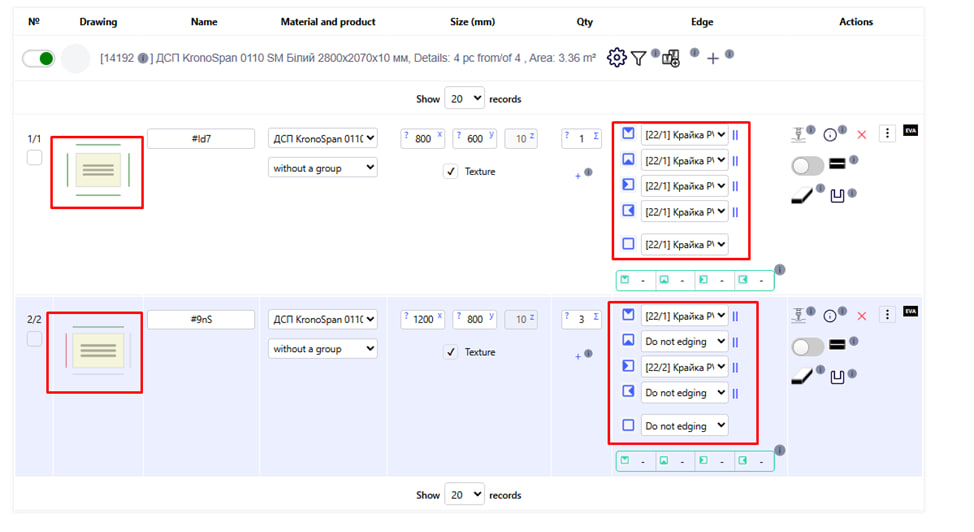Open material settings gear icon
Image resolution: width=974 pixels, height=532 pixels.
point(616,58)
